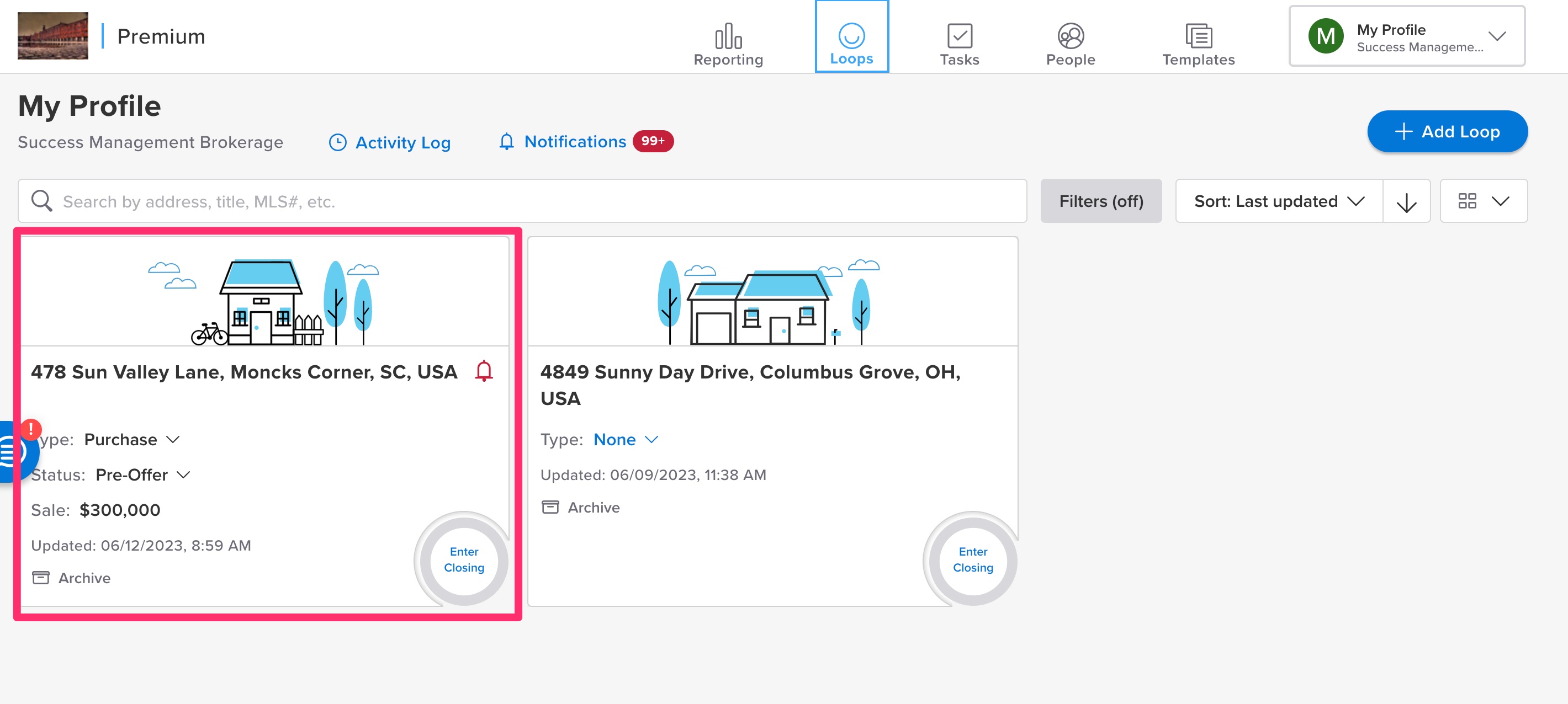Click the 99+ notifications badge
Image resolution: width=1568 pixels, height=704 pixels.
point(653,141)
